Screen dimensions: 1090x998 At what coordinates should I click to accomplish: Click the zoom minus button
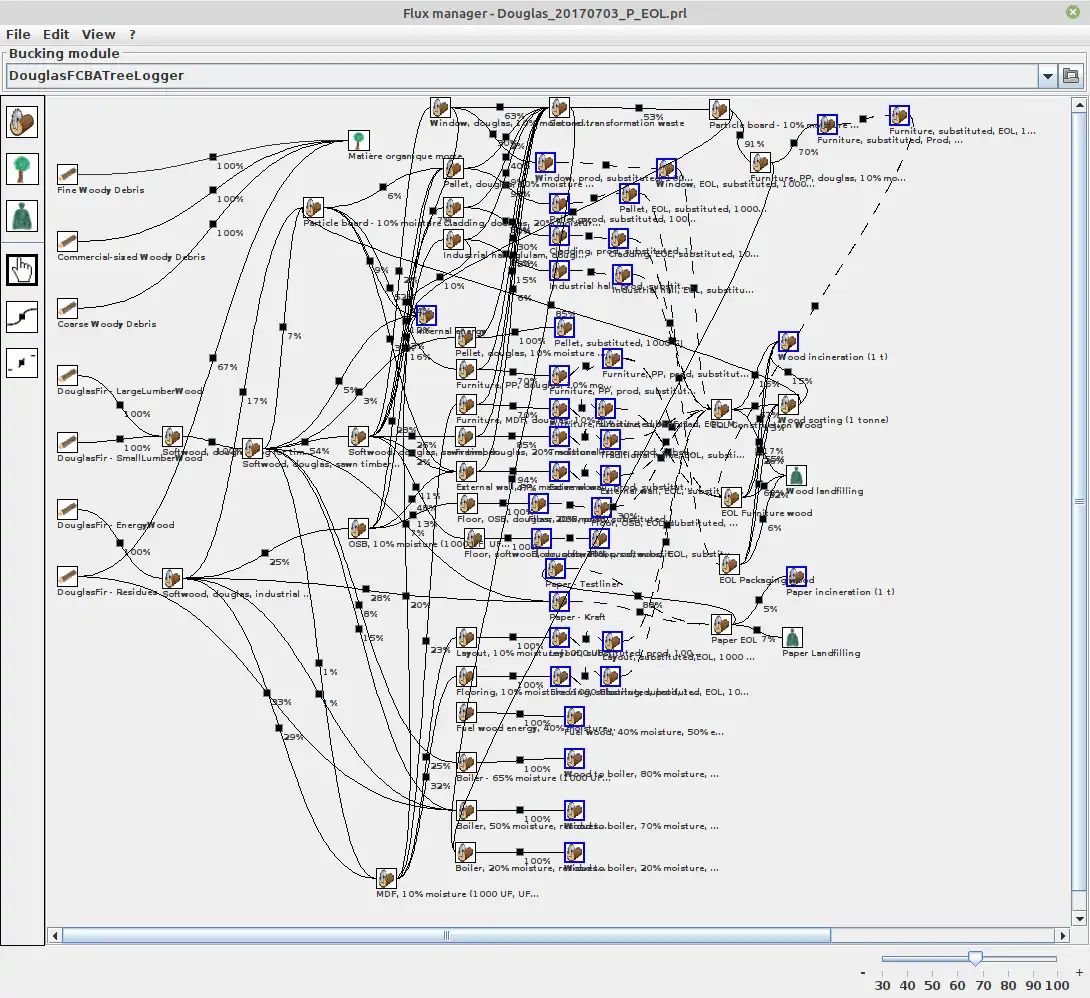(863, 972)
